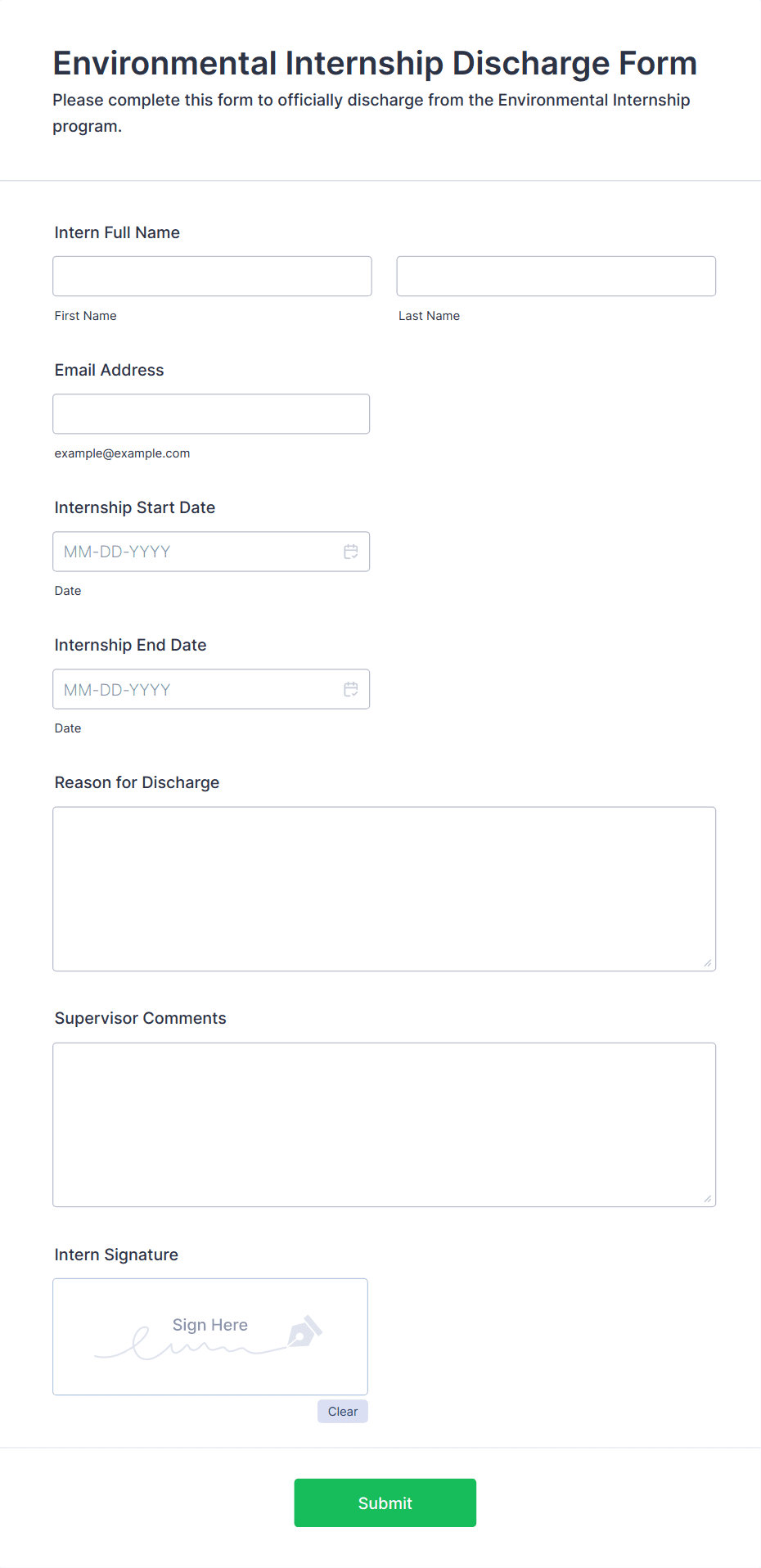The height and width of the screenshot is (1568, 761).
Task: Open the Internship End Date calendar icon
Action: [351, 689]
